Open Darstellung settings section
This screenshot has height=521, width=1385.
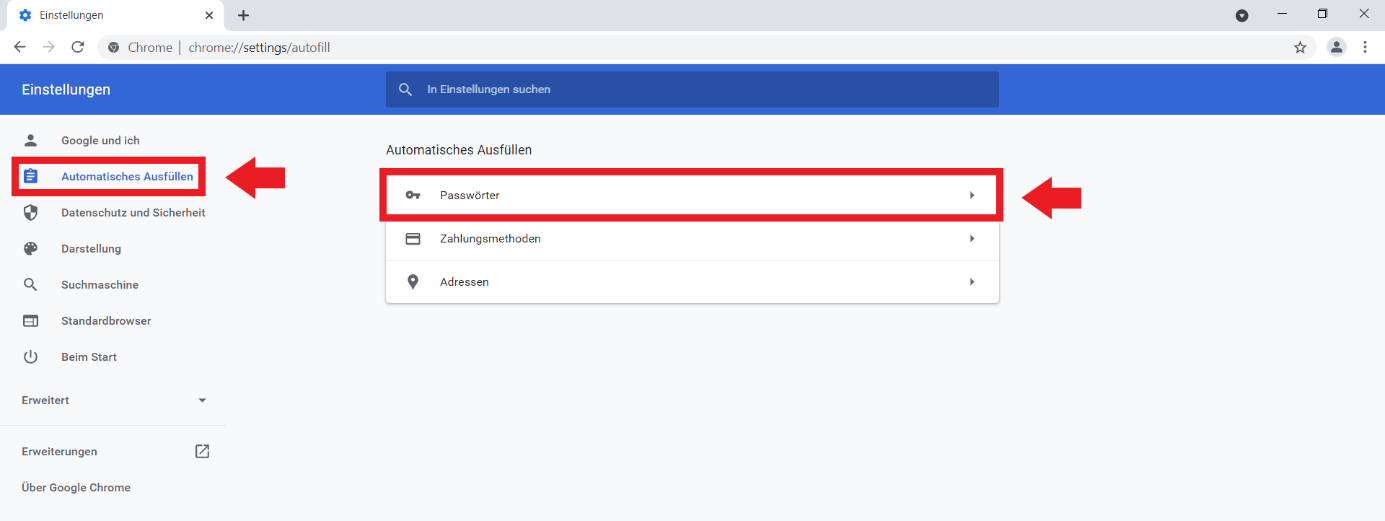coord(91,249)
